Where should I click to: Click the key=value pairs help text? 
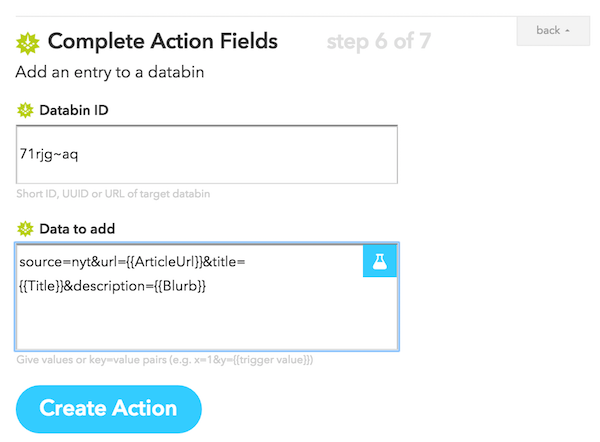(165, 360)
